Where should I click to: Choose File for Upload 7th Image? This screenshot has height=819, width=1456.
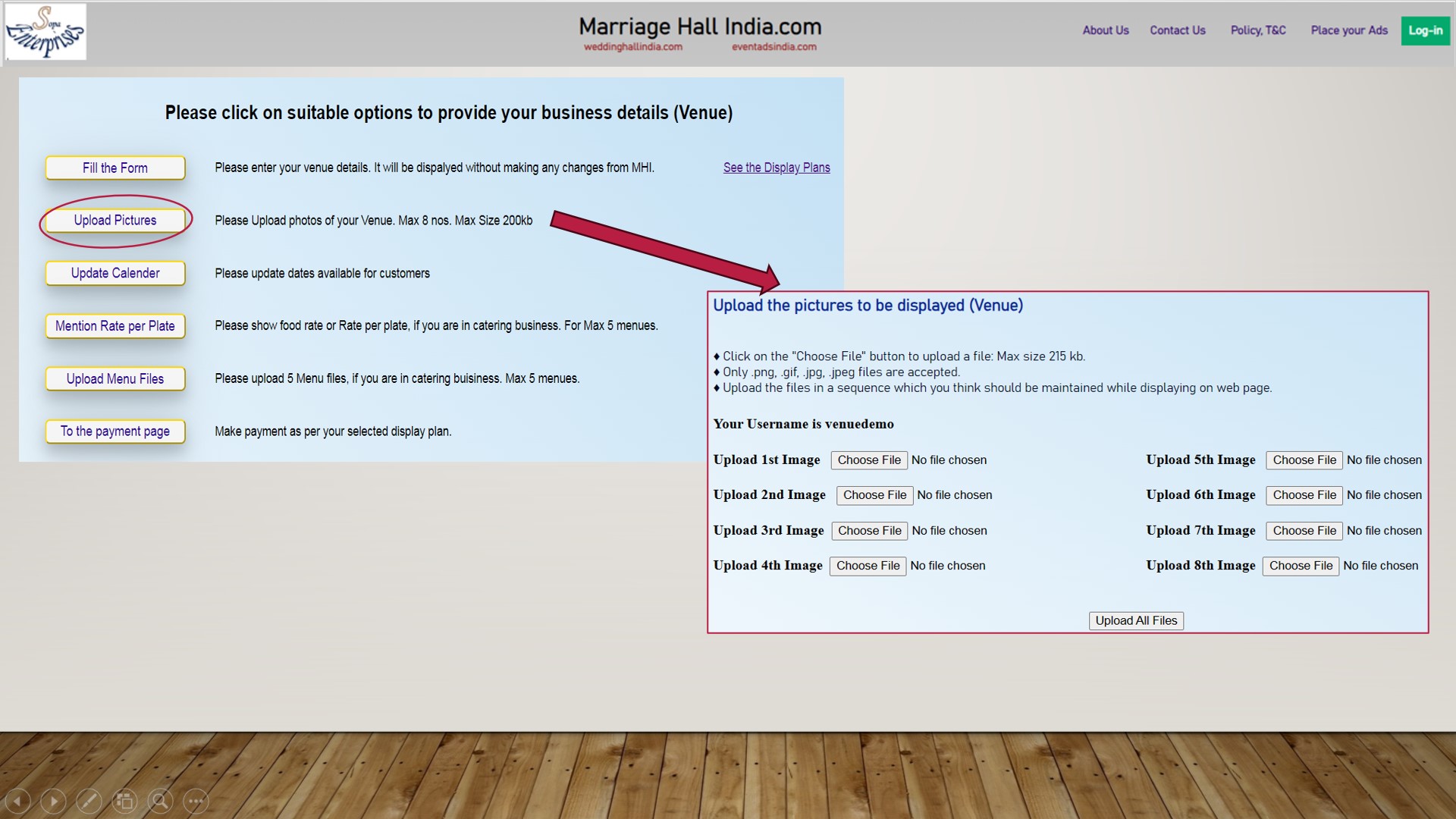(x=1304, y=531)
